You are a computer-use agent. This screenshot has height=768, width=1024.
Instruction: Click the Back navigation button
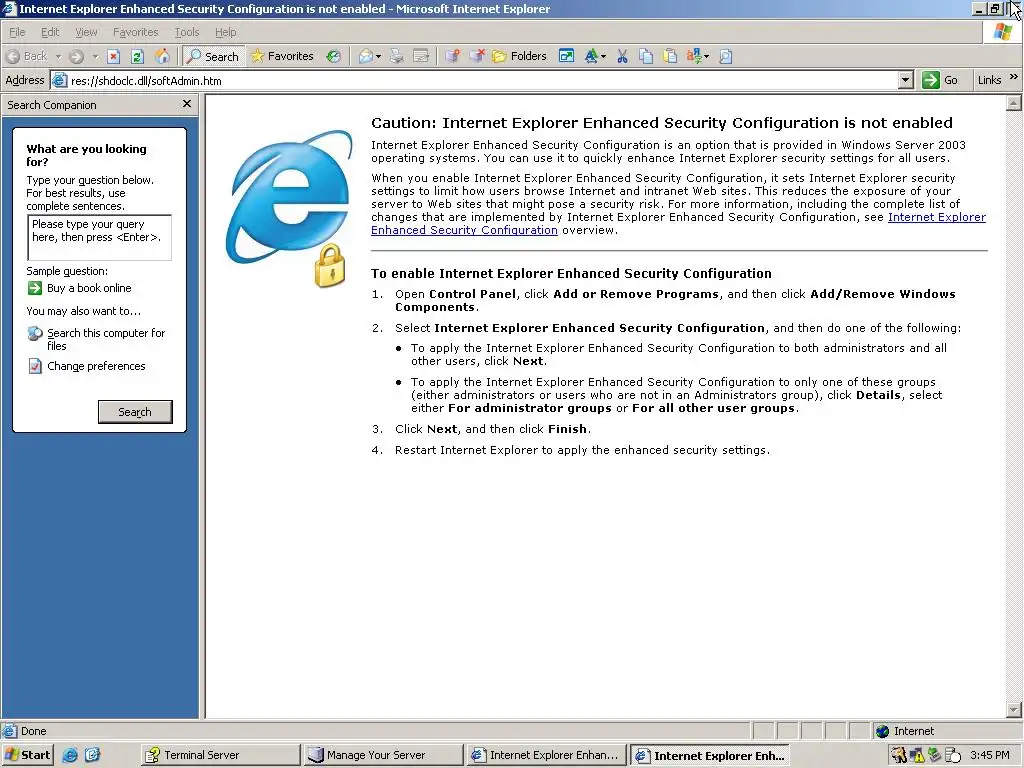pos(26,57)
